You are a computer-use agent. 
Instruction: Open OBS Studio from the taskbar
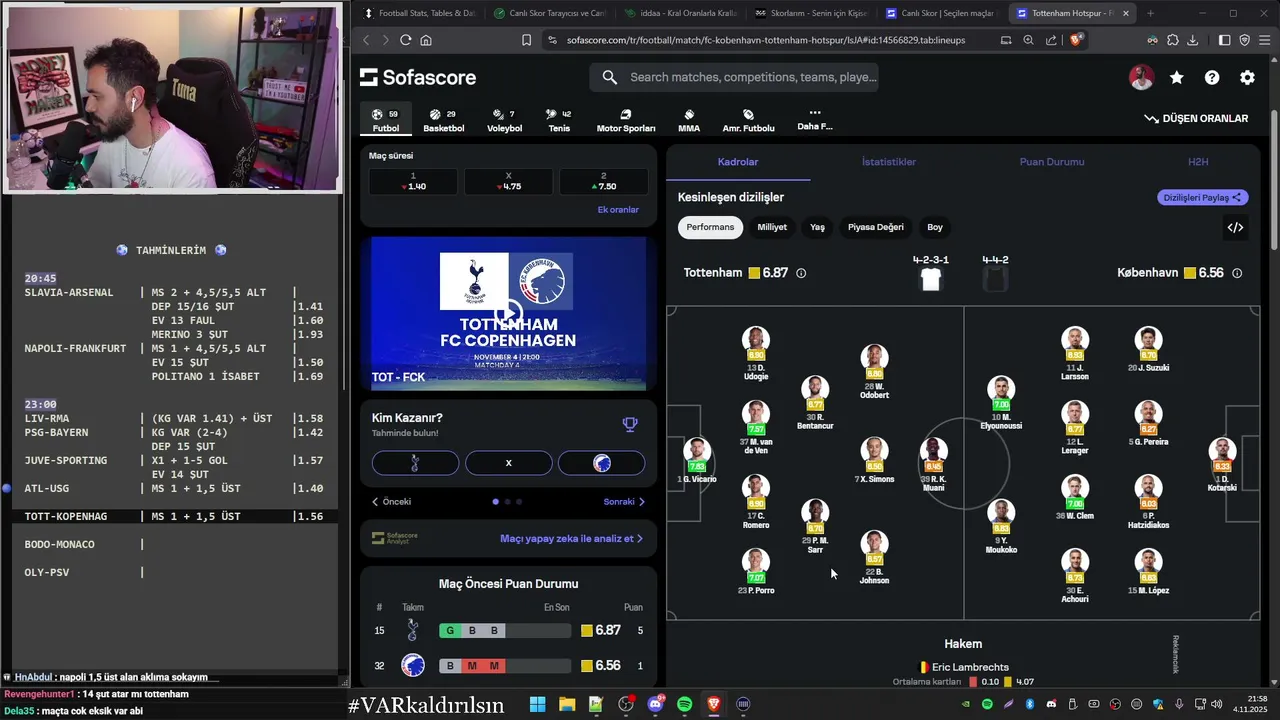[x=626, y=704]
